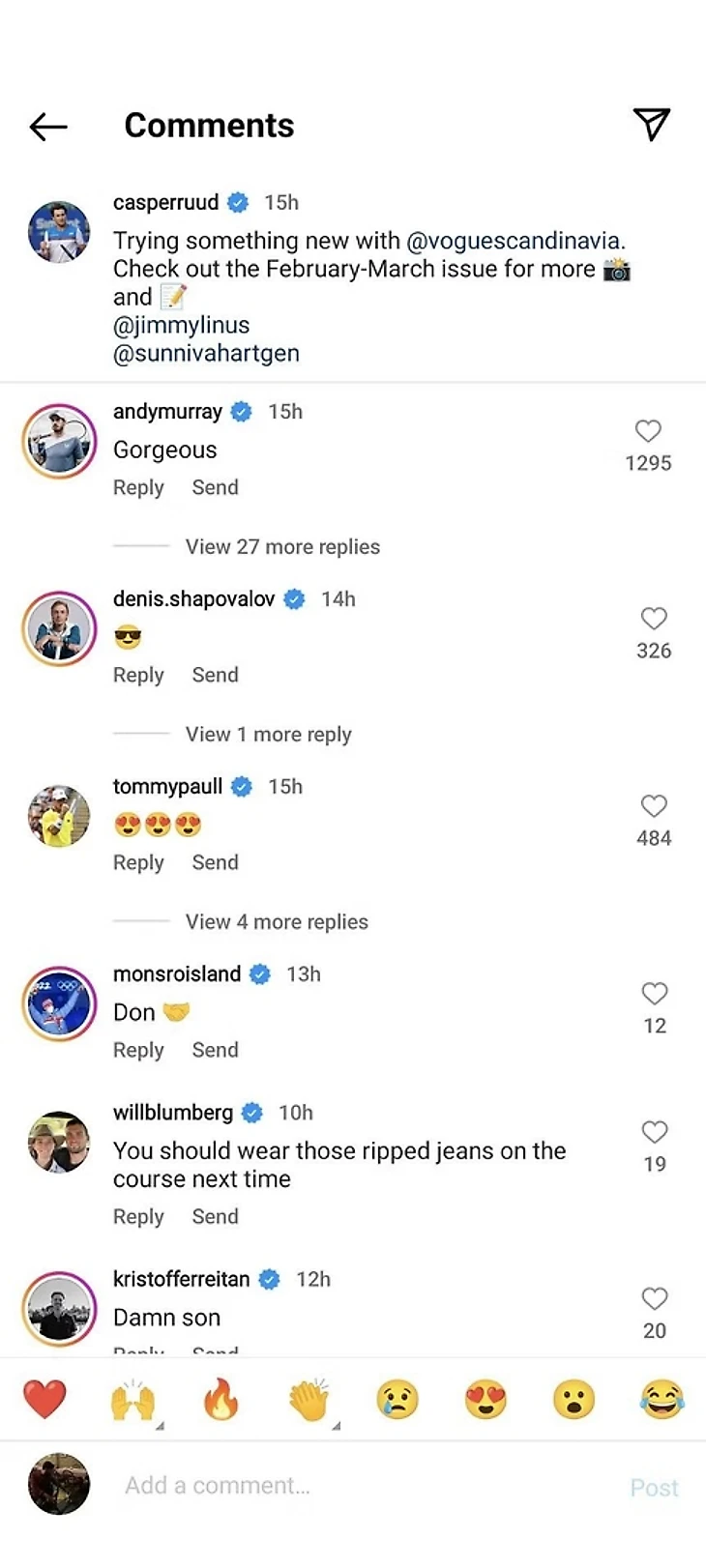The image size is (706, 1568).
Task: Open casperruud's profile picture
Action: coord(59,233)
